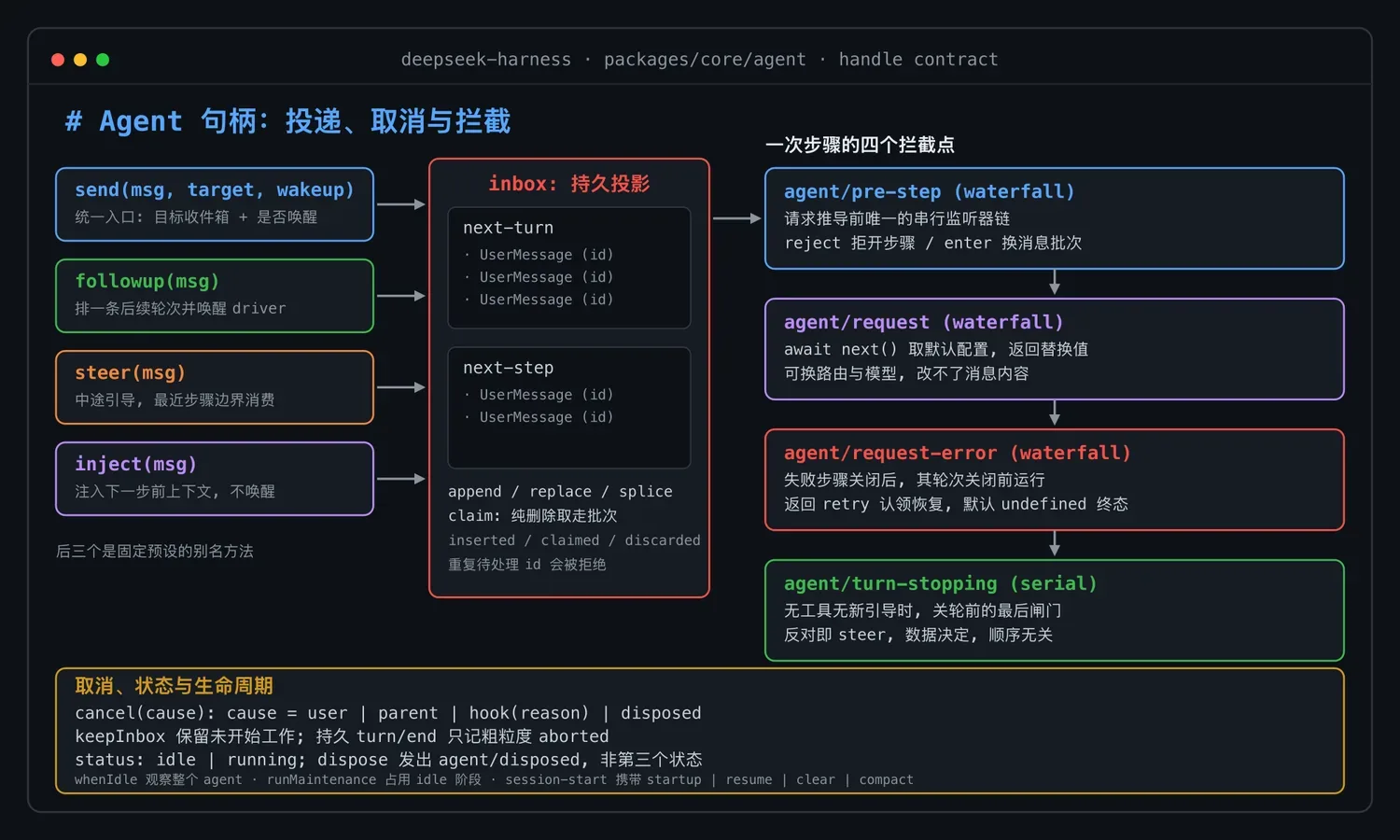Click the line starting "cancel(cause): cause = user"
Image resolution: width=1400 pixels, height=840 pixels.
pos(388,713)
